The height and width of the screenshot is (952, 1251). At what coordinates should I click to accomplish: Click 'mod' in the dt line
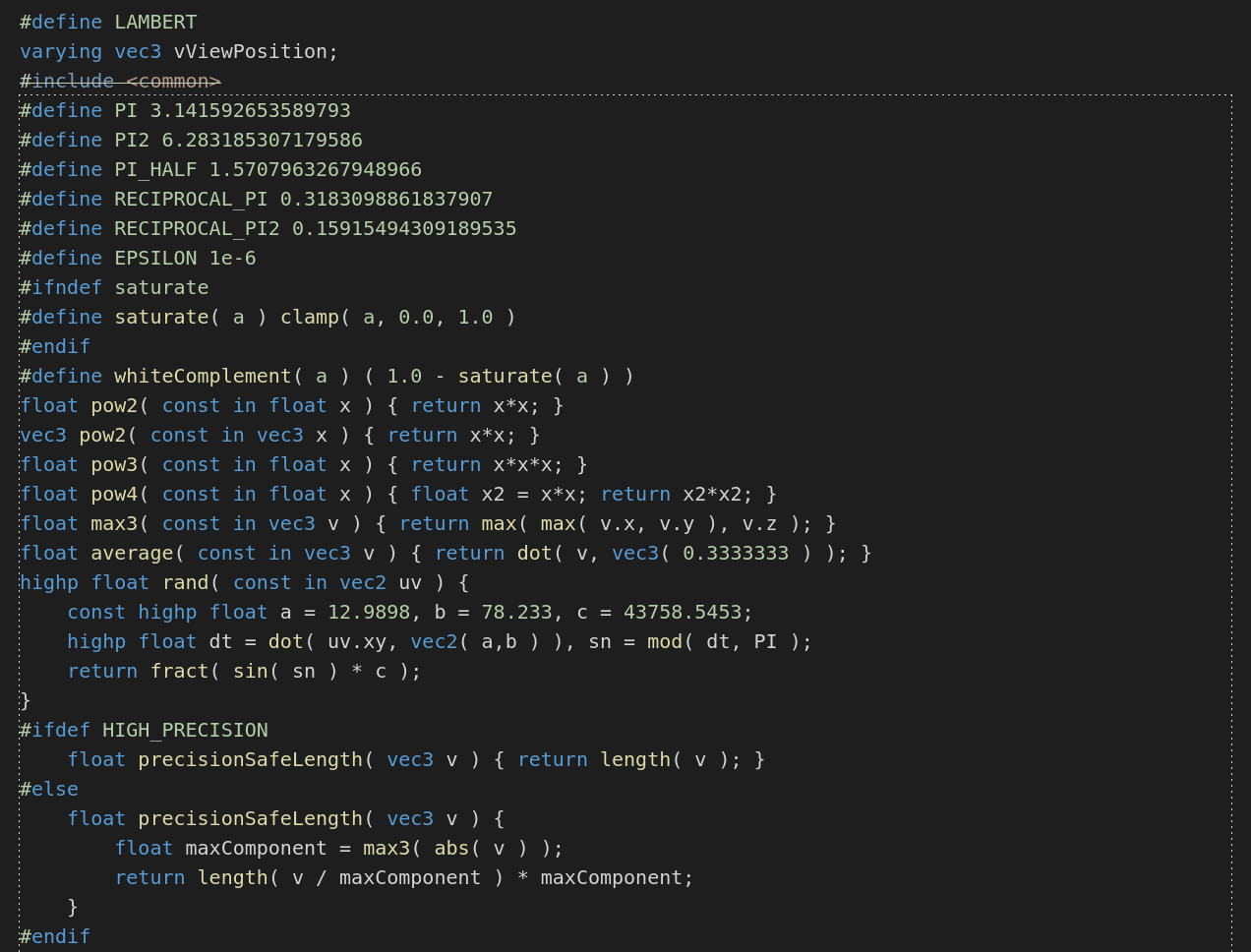click(x=665, y=641)
